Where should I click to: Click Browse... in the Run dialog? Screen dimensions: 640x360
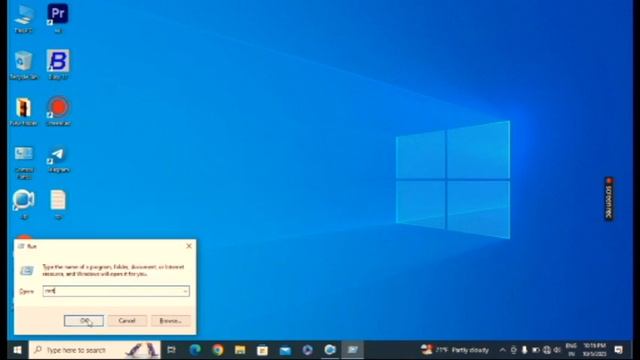pyautogui.click(x=171, y=320)
